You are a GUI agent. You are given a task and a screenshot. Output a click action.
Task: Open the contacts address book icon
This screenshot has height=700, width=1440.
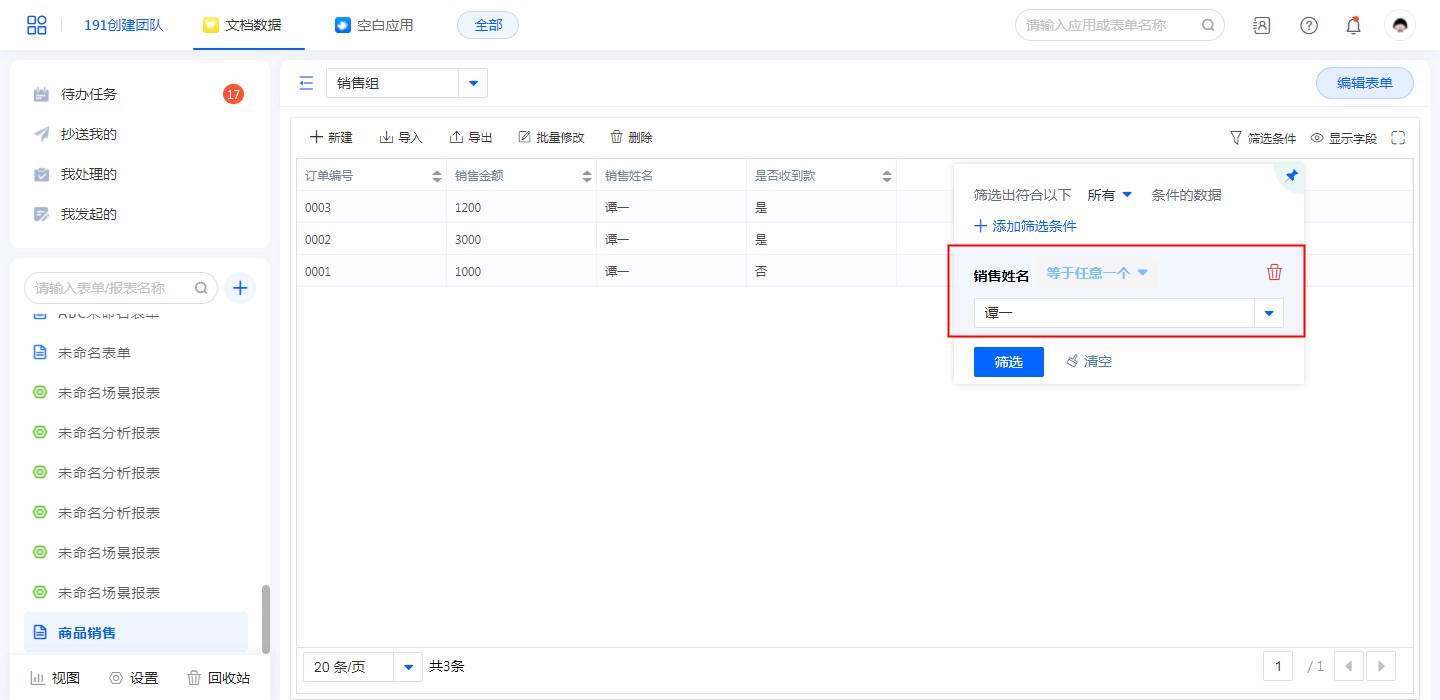[1262, 25]
